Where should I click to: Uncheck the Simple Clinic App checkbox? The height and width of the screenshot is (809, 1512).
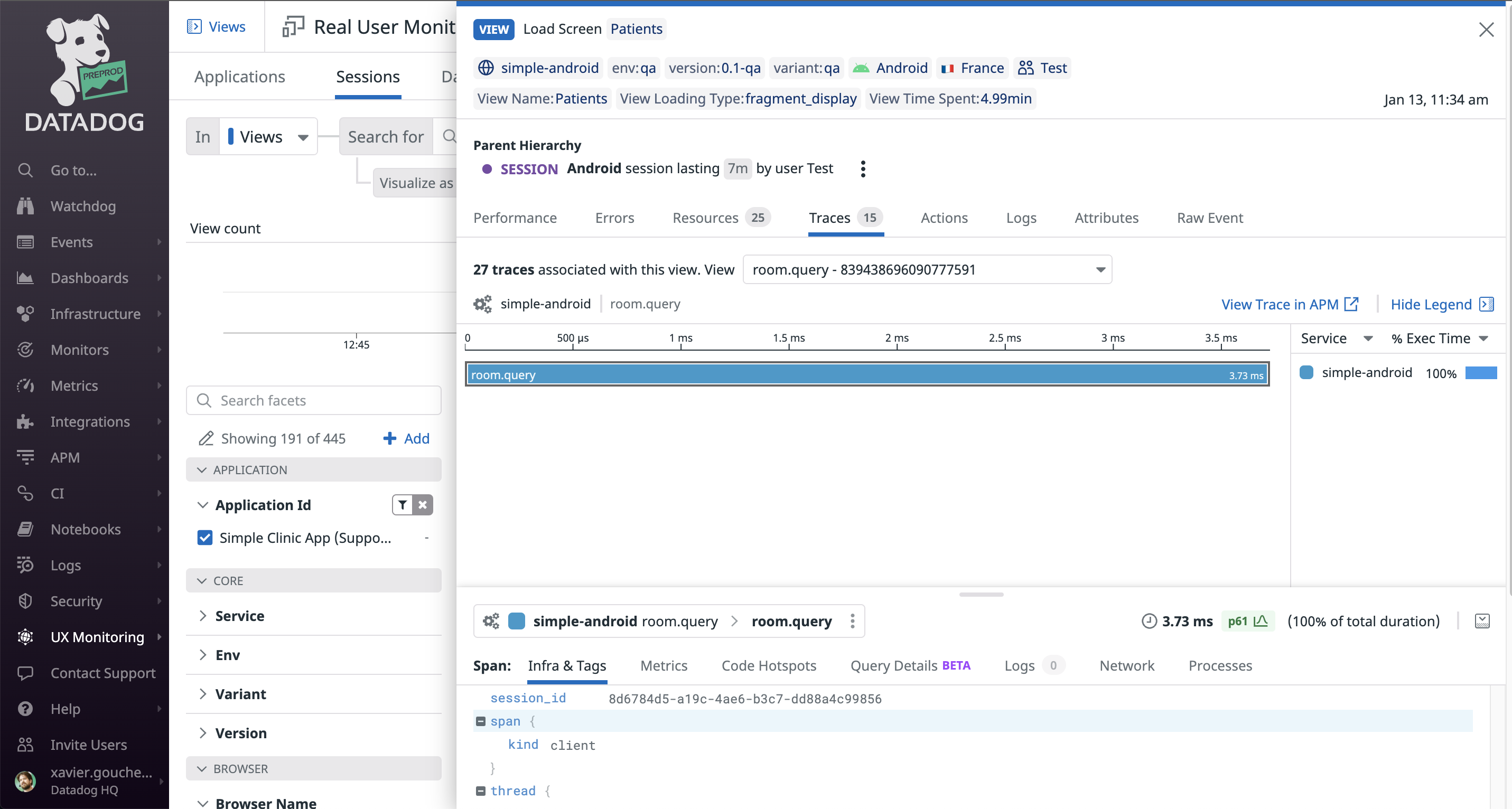tap(204, 538)
